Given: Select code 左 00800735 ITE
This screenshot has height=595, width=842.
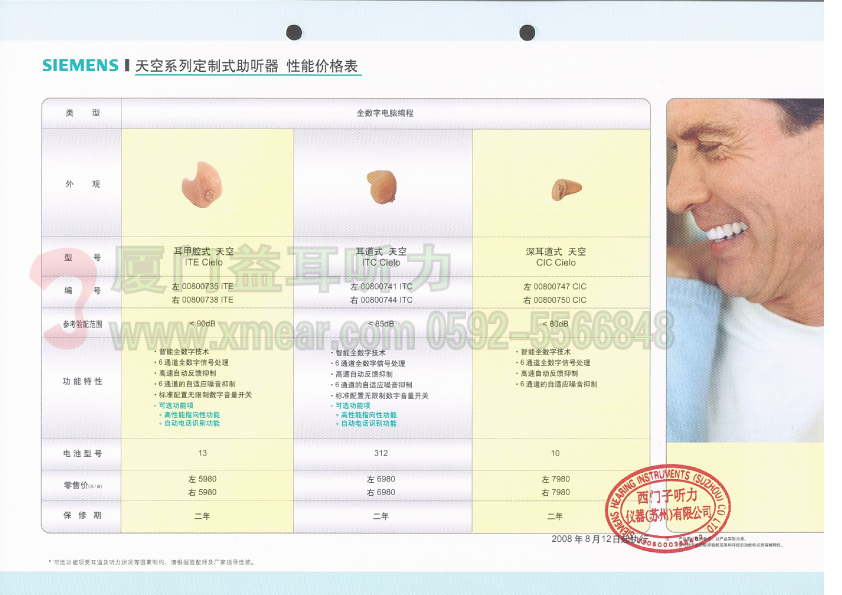Looking at the screenshot, I should tap(202, 286).
